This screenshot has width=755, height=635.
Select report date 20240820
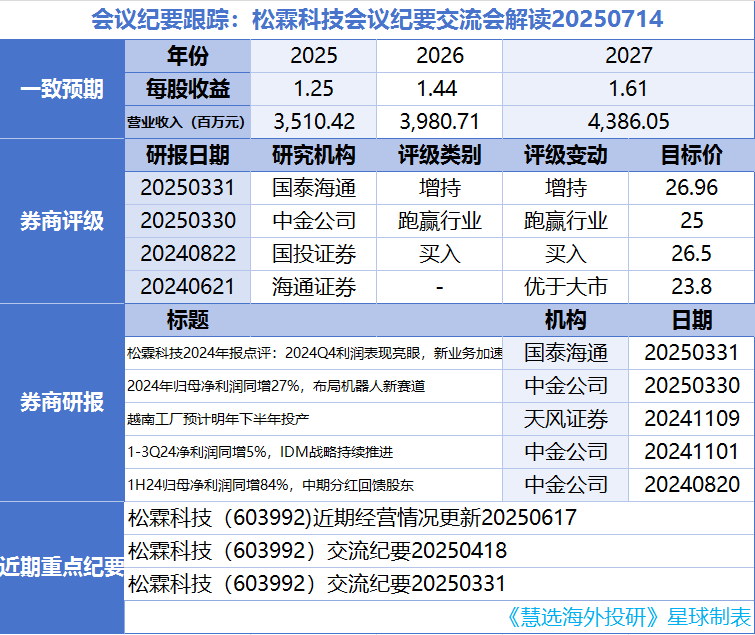coord(691,485)
